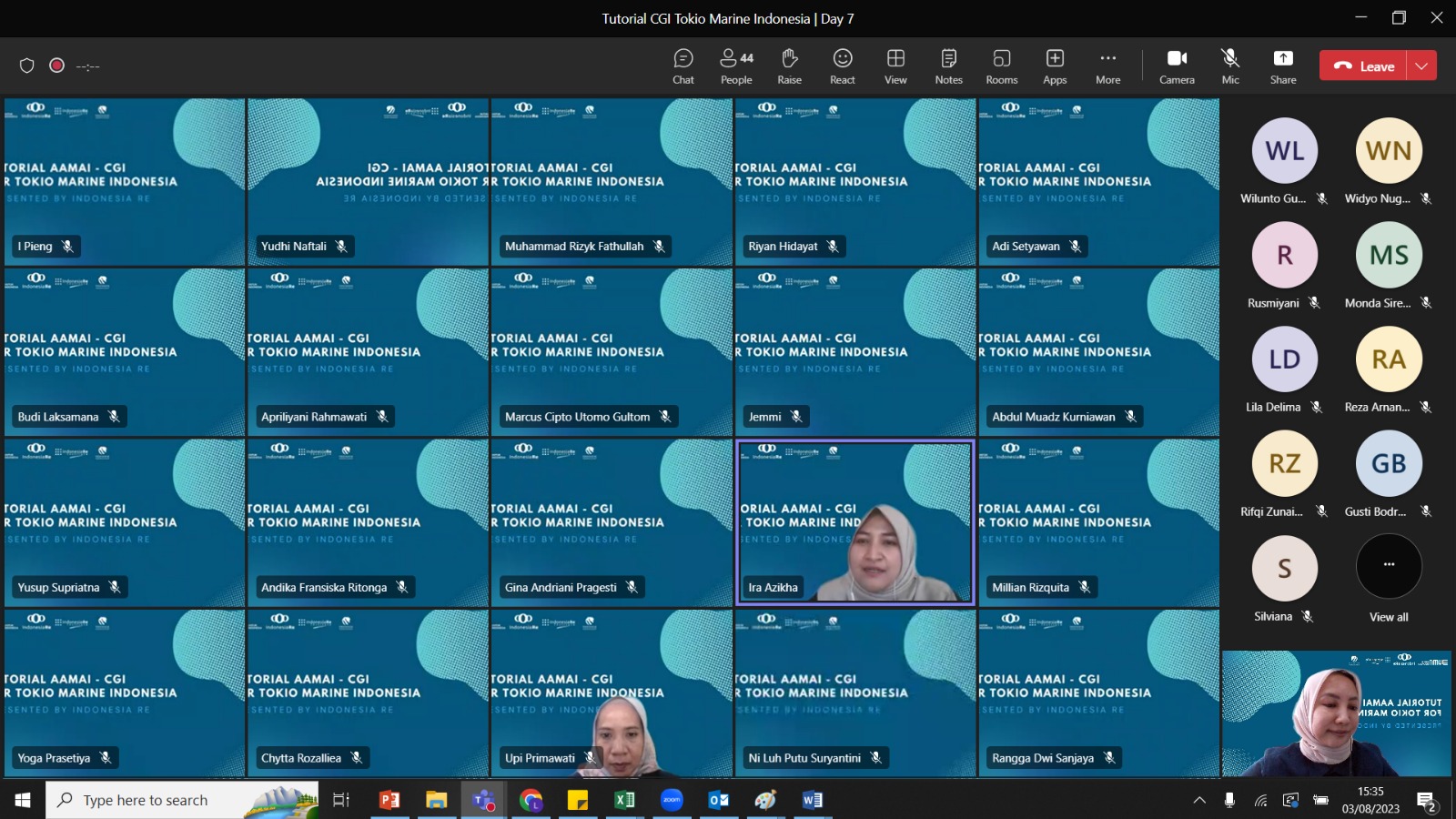This screenshot has width=1456, height=819.
Task: Select Ira Azikha's video tile
Action: click(854, 522)
